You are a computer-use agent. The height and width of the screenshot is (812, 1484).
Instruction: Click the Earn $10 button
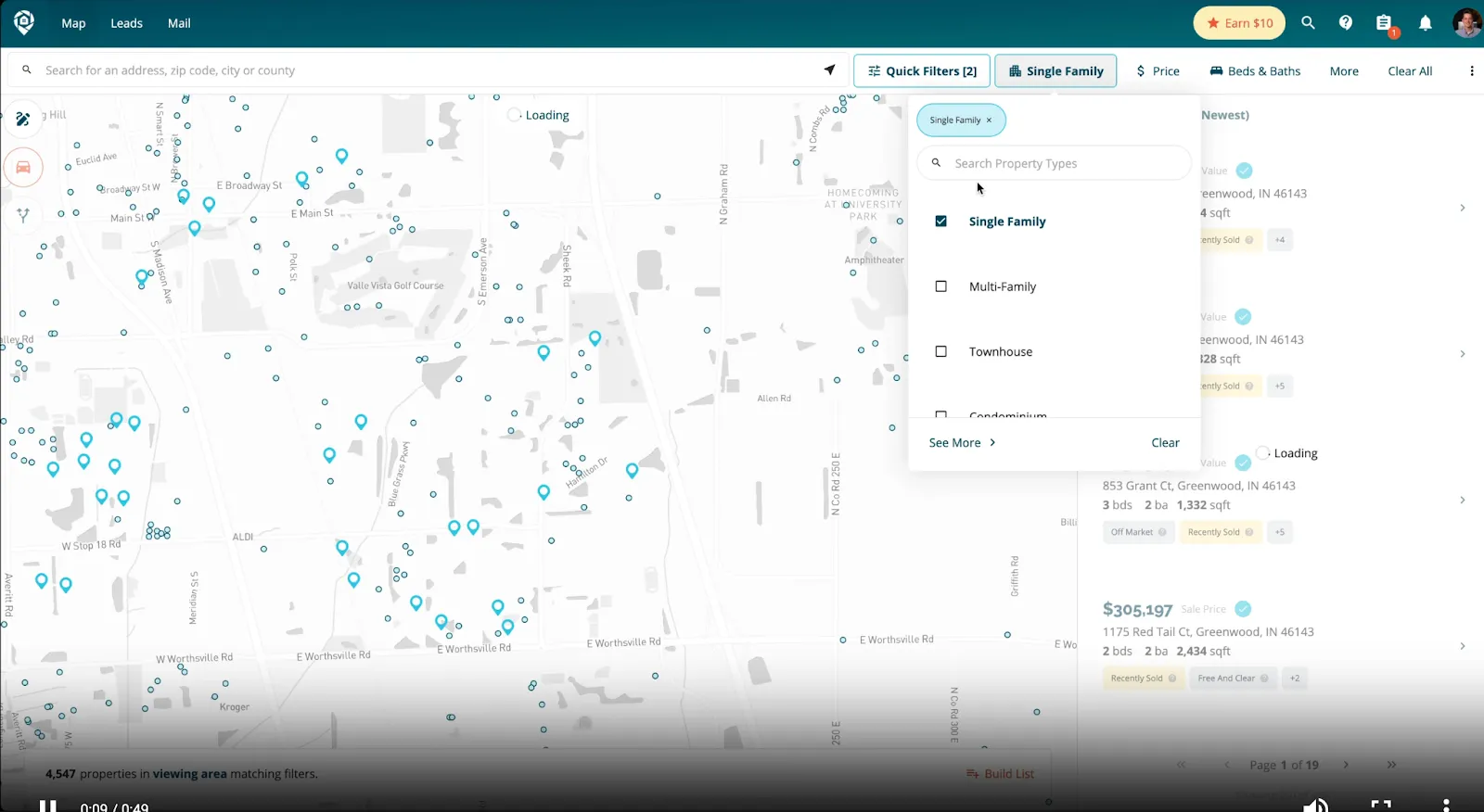pos(1239,23)
